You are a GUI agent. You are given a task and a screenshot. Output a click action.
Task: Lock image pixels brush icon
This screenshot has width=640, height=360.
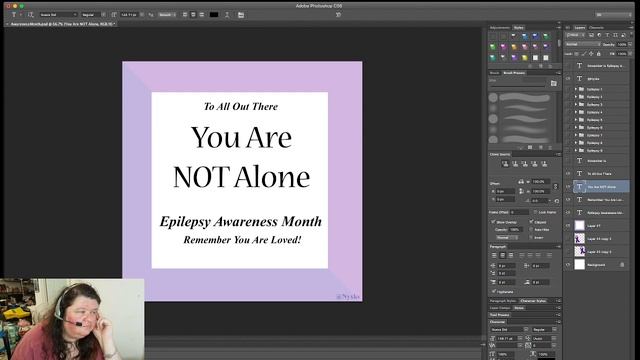584,53
